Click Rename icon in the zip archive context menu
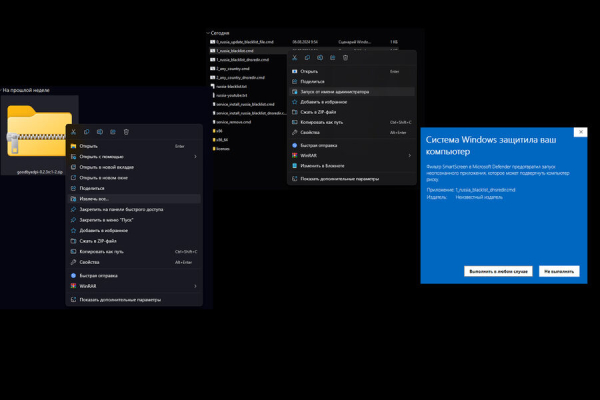Viewport: 600px width, 400px height. click(x=99, y=132)
